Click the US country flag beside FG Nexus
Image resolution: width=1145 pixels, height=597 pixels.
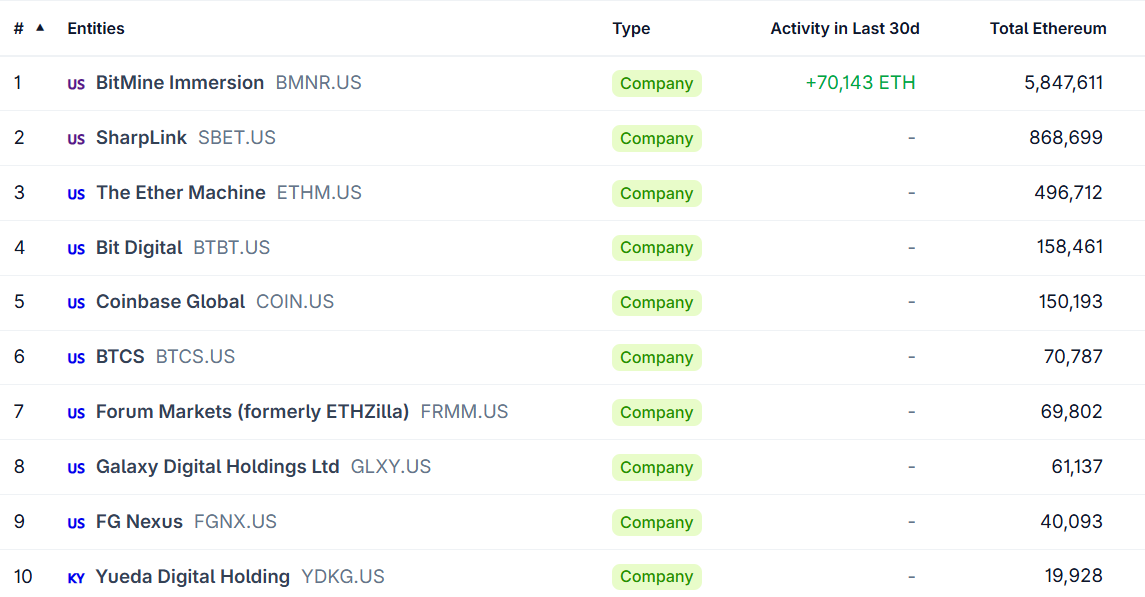pyautogui.click(x=76, y=523)
